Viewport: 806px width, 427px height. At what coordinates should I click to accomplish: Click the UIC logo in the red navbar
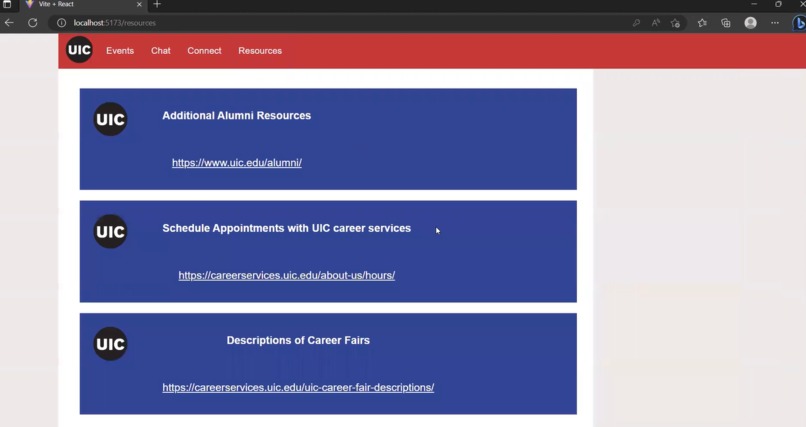[79, 50]
